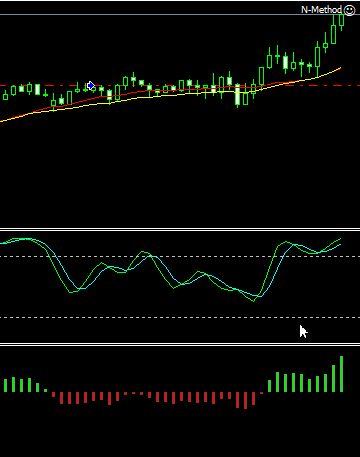Click the tallest green histogram bar
This screenshot has width=360, height=457.
pyautogui.click(x=341, y=374)
